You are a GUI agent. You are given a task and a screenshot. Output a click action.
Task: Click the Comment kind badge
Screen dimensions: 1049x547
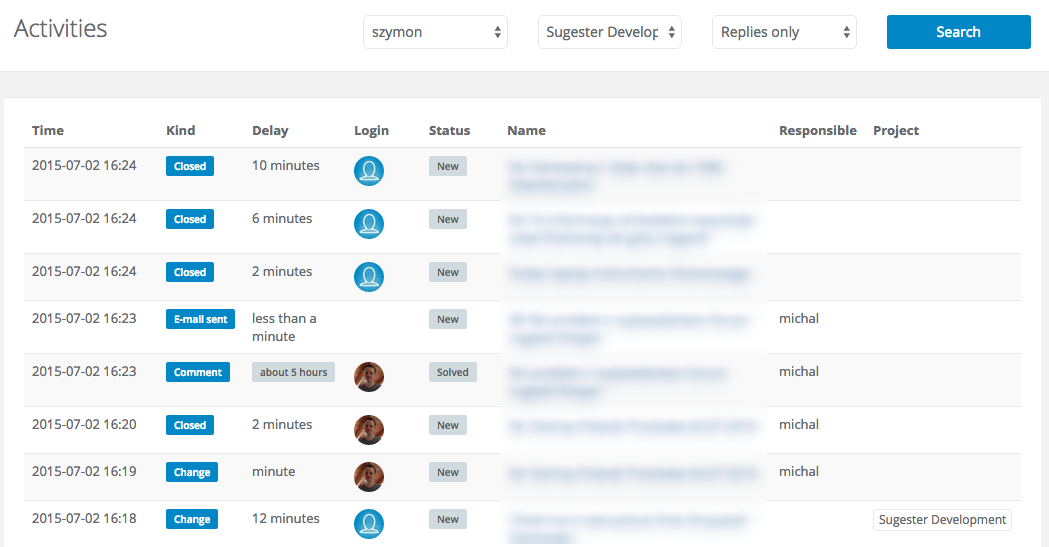198,372
